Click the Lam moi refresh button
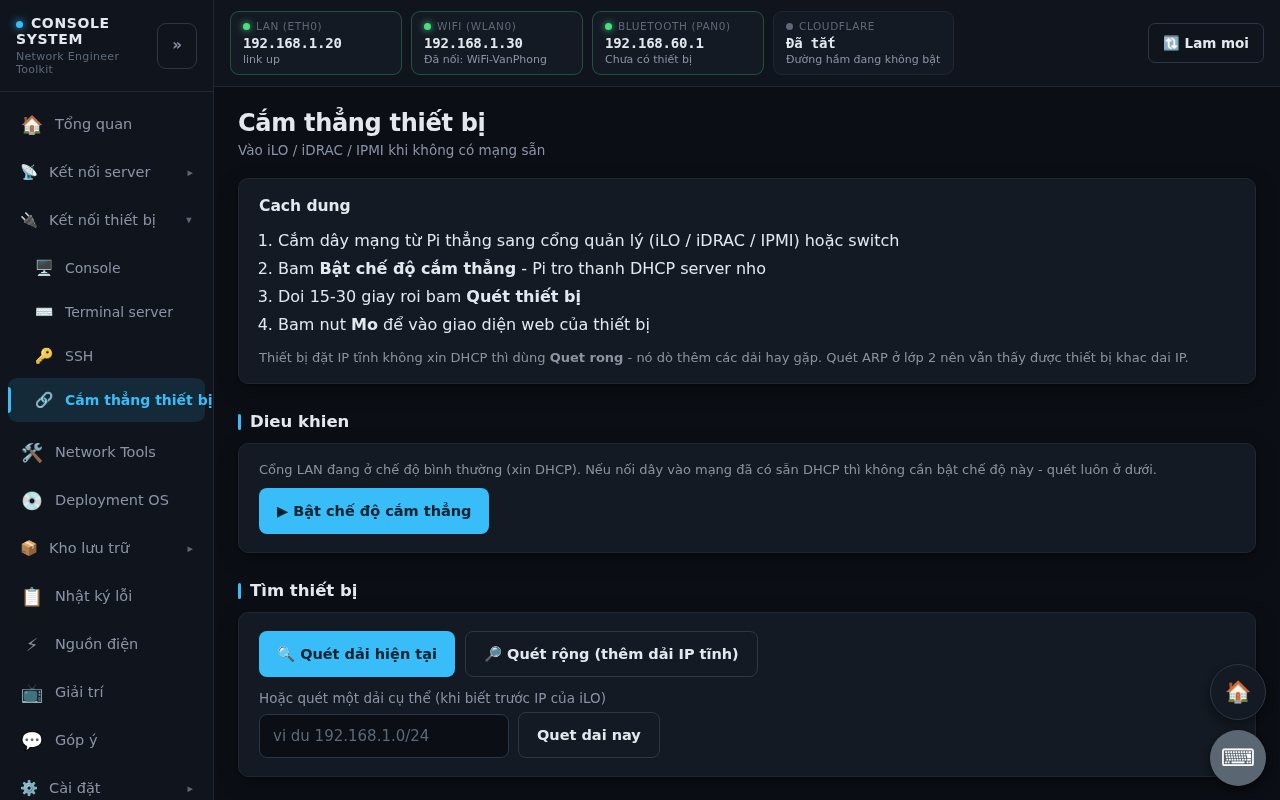This screenshot has height=800, width=1280. (x=1206, y=43)
